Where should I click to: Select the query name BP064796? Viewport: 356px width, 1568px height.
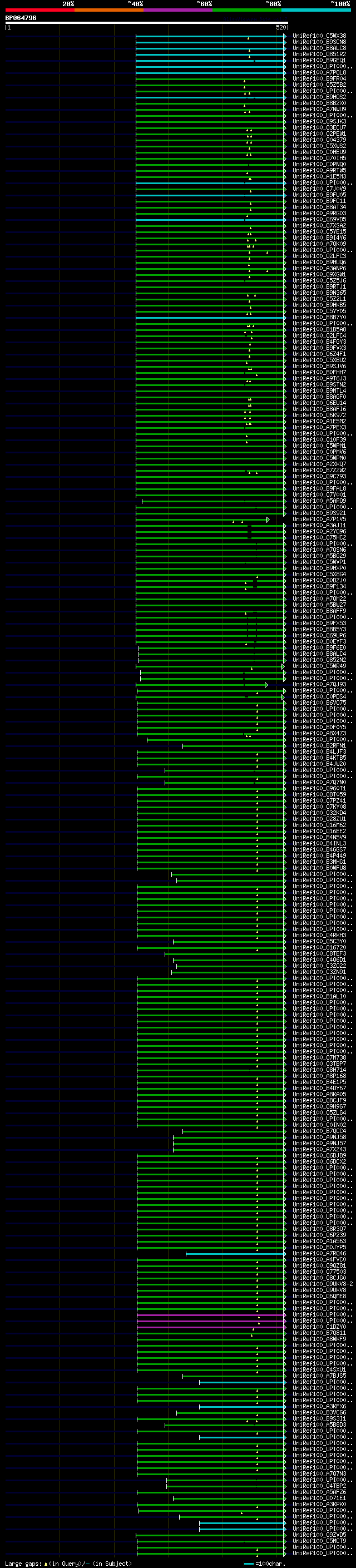pos(21,18)
